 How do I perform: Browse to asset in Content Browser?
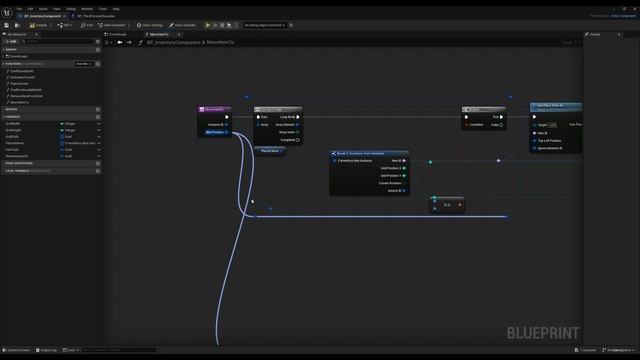(x=17, y=25)
